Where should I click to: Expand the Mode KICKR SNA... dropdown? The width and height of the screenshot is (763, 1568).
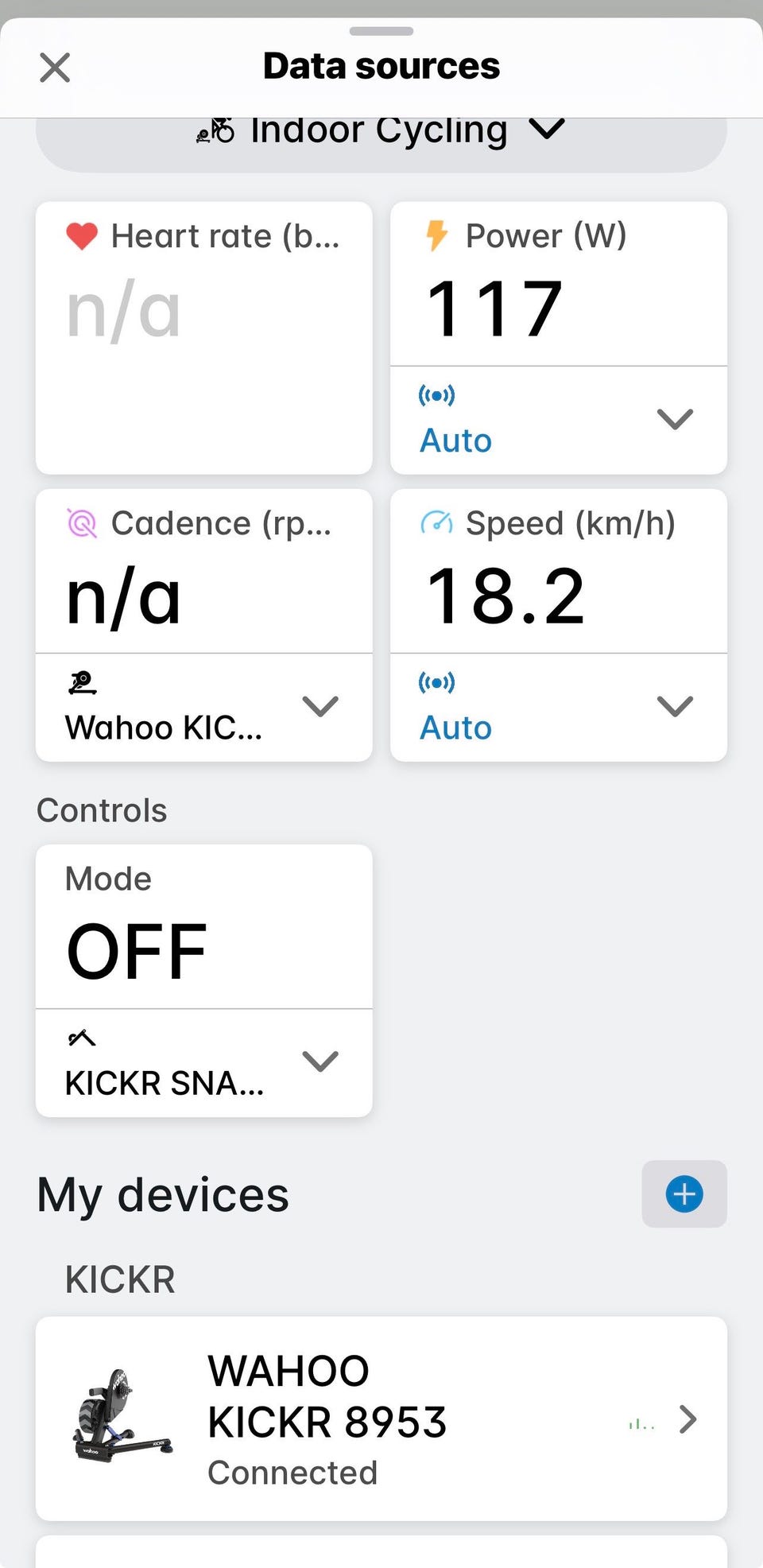(204, 1062)
